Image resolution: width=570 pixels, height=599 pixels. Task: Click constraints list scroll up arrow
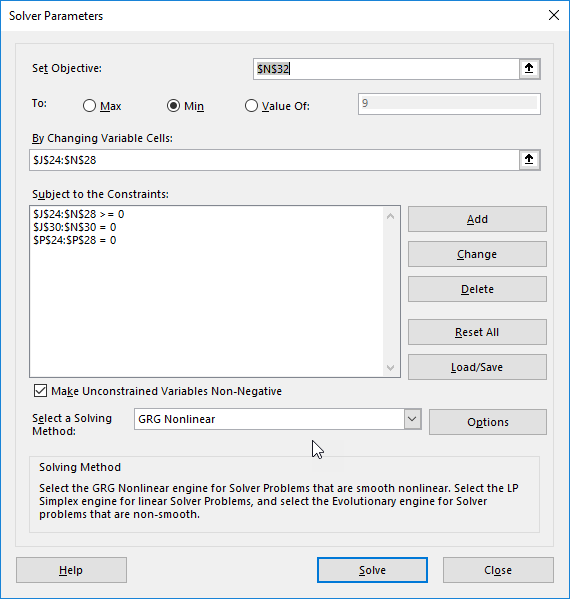pos(390,216)
